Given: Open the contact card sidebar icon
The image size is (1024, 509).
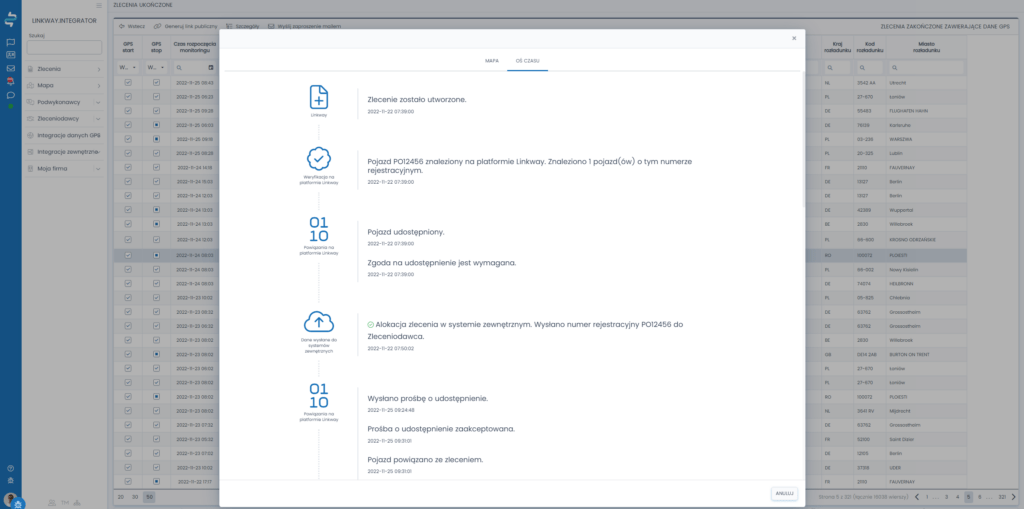Looking at the screenshot, I should pyautogui.click(x=10, y=55).
